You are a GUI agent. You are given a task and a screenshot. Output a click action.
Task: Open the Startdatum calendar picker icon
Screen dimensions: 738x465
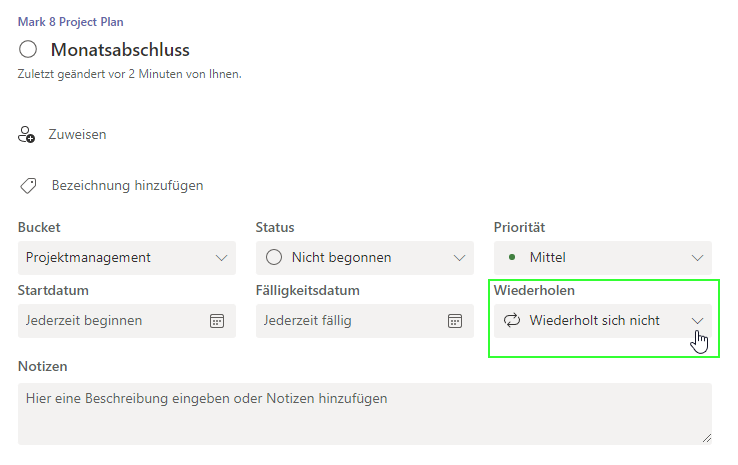click(217, 321)
